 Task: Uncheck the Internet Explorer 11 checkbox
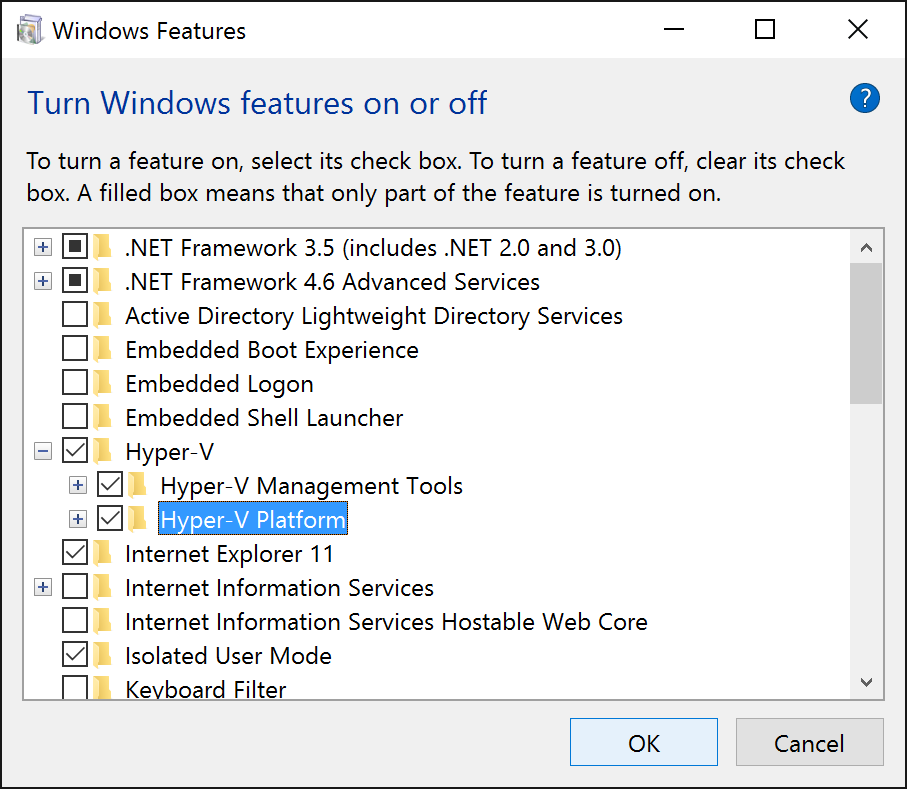[x=75, y=552]
